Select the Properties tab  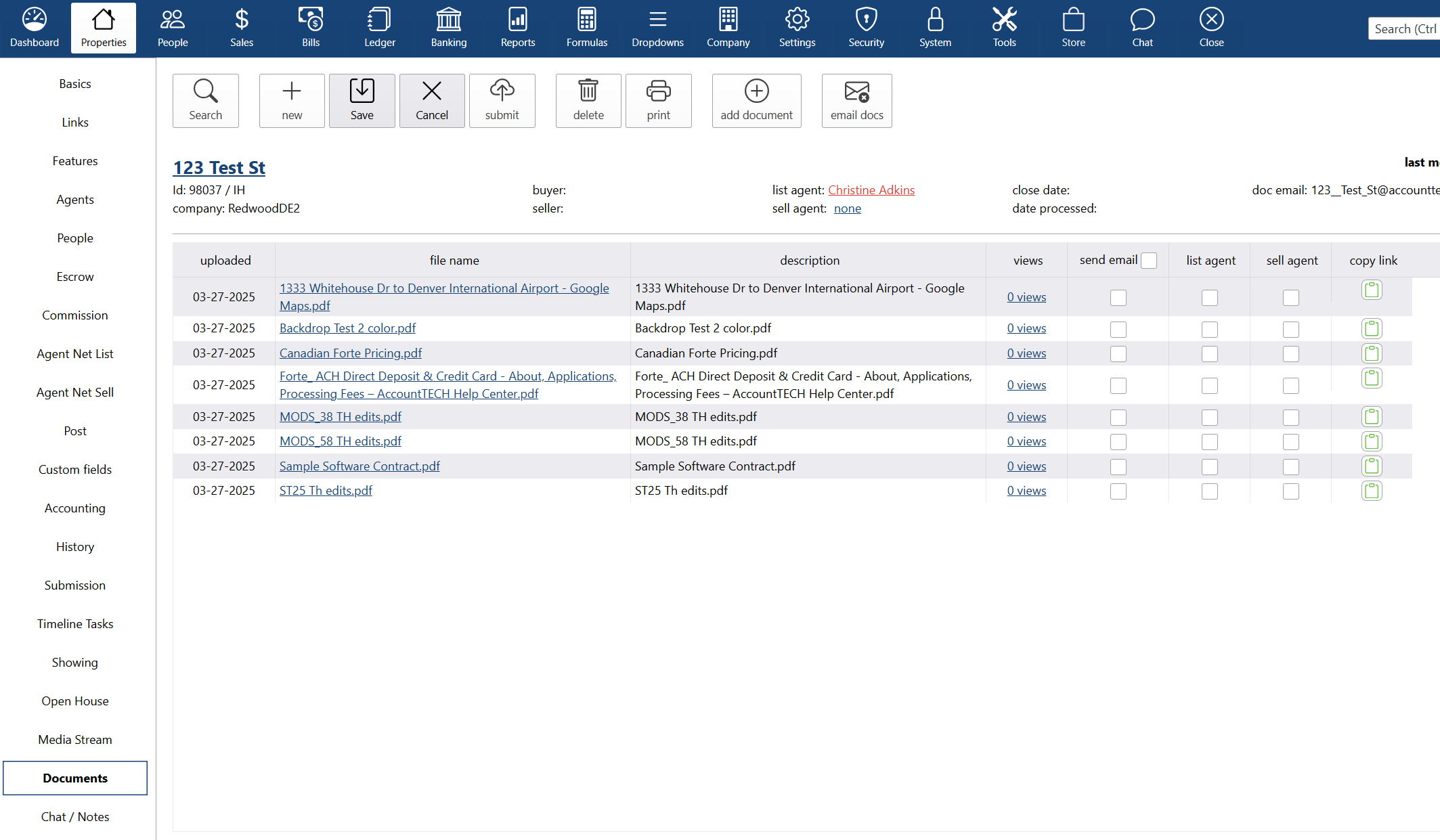[104, 28]
